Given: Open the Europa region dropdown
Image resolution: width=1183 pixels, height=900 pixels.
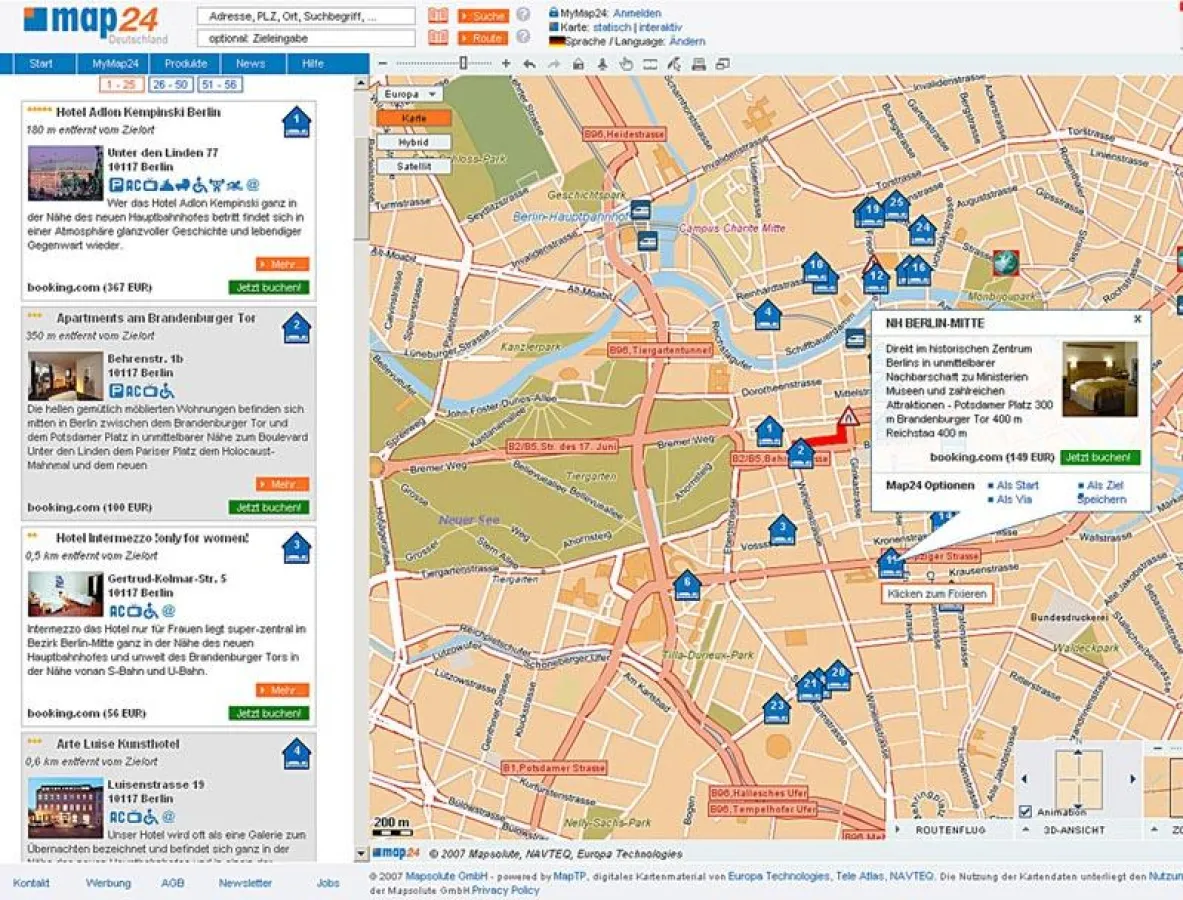Looking at the screenshot, I should click(410, 94).
